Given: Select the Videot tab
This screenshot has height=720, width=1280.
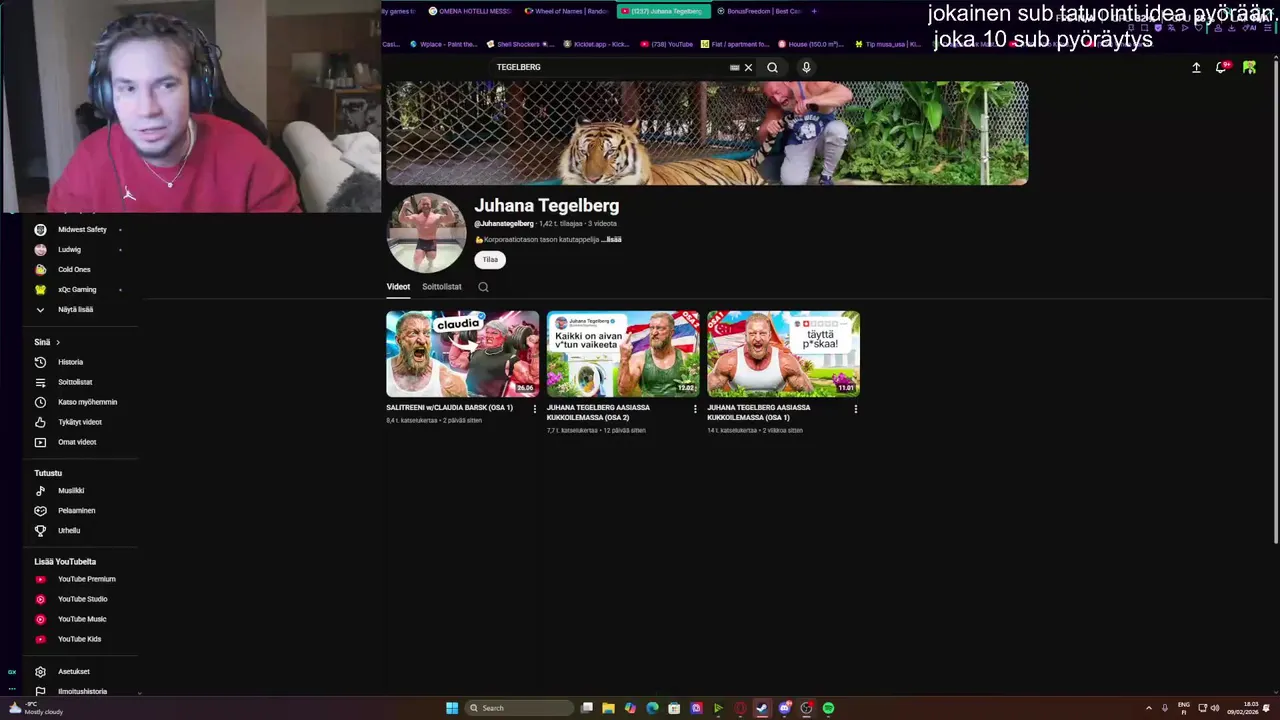Looking at the screenshot, I should coord(398,287).
